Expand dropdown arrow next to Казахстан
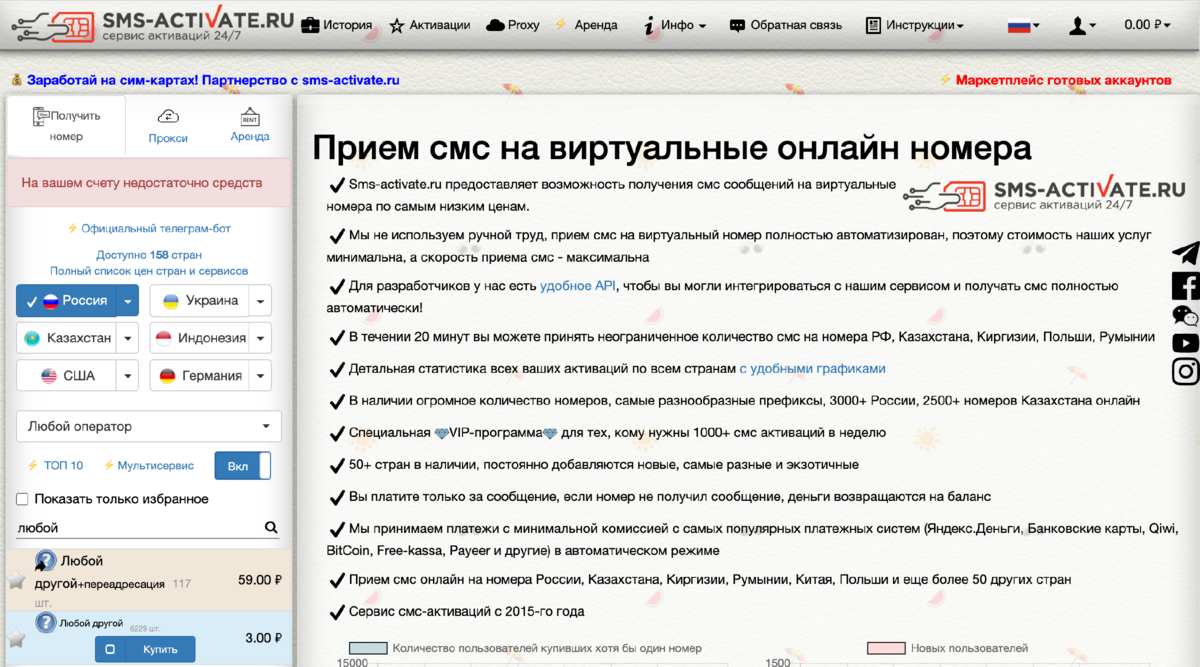 [x=128, y=338]
